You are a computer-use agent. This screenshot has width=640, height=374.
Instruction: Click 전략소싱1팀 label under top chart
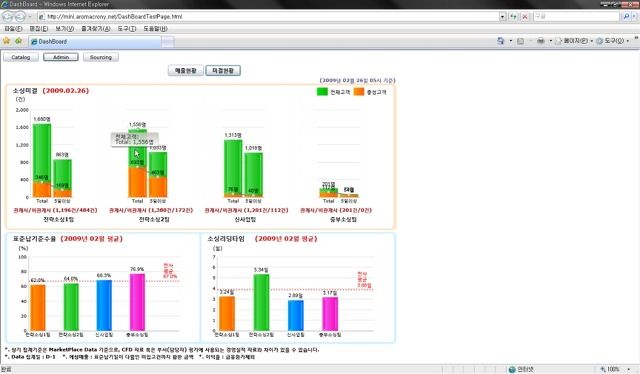point(58,219)
